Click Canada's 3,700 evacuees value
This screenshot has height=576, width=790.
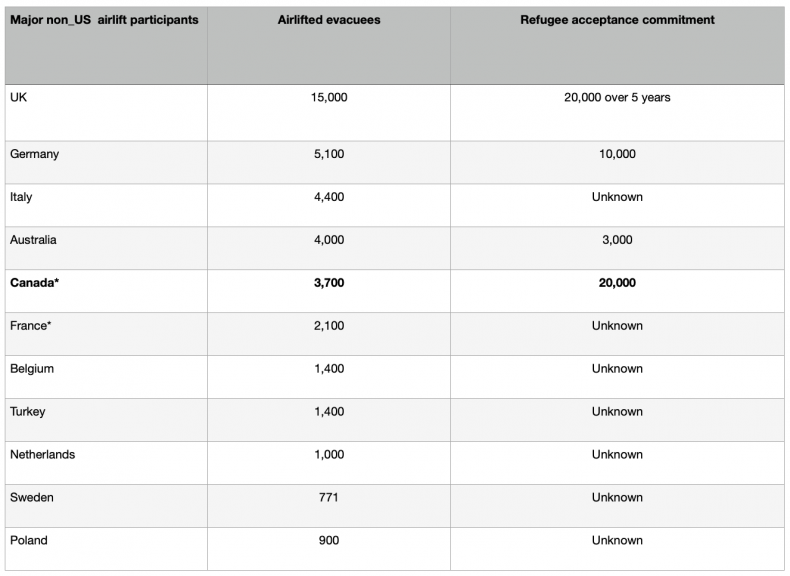(329, 284)
